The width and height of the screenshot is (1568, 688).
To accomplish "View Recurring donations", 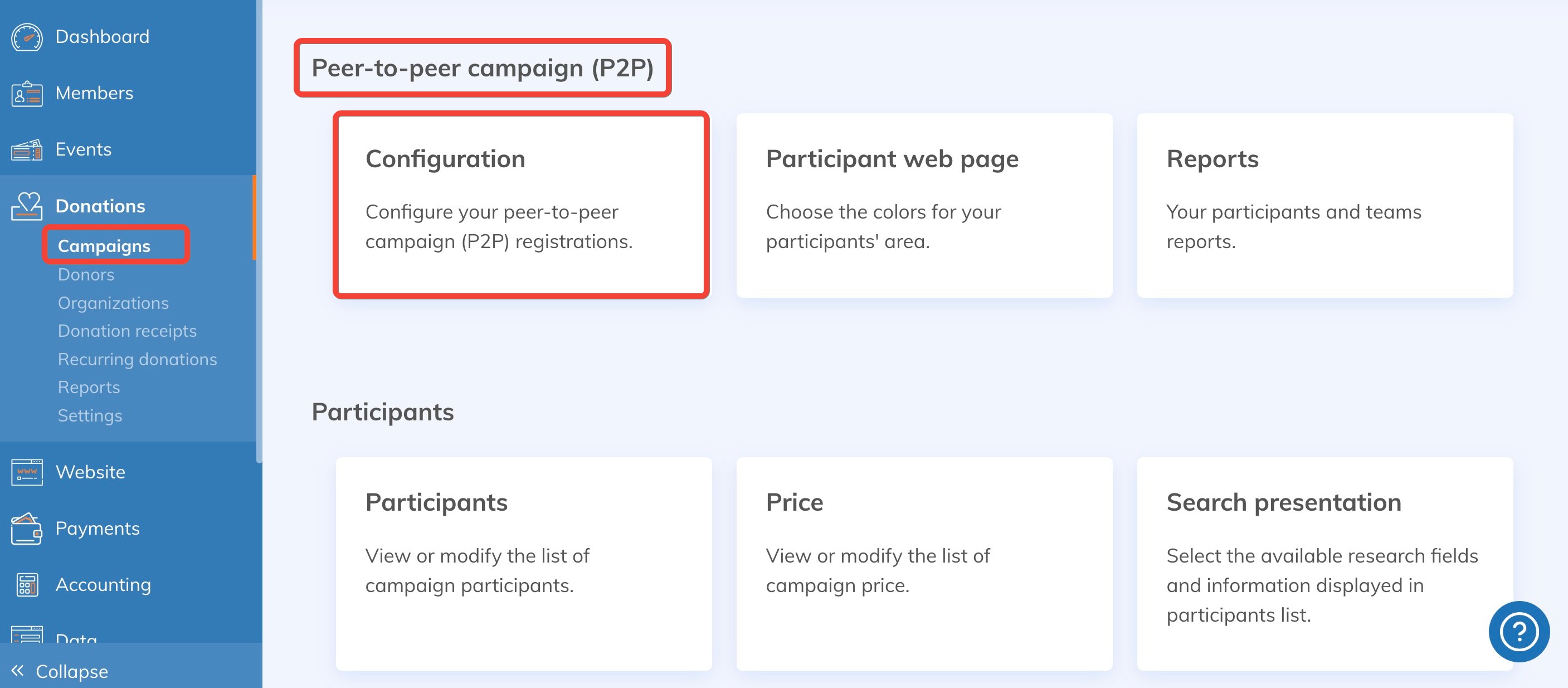I will pos(137,359).
